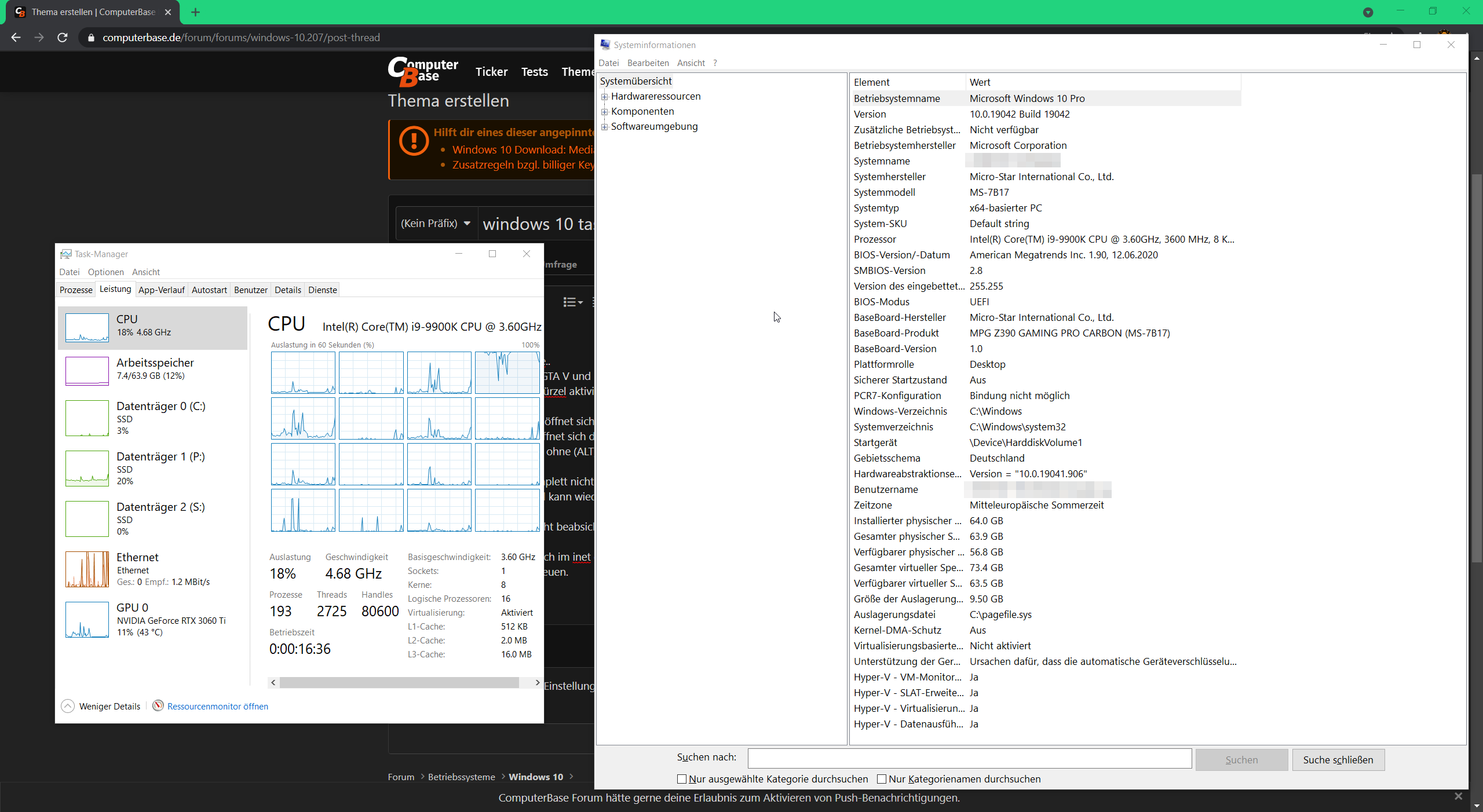Close the ComputerBase browser tab
This screenshot has width=1483, height=812.
coord(168,12)
